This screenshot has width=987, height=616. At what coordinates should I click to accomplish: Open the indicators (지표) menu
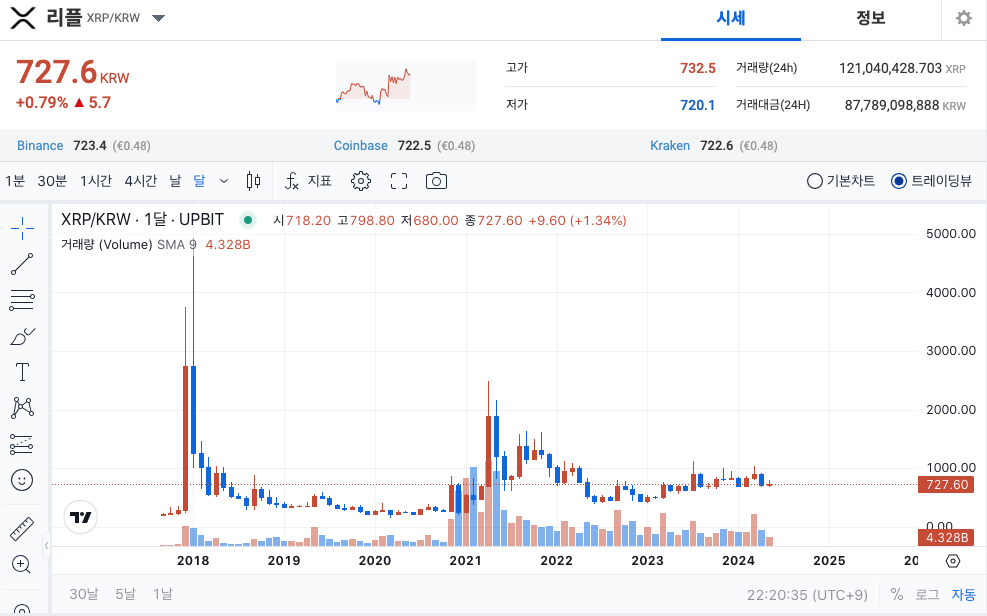pos(308,181)
